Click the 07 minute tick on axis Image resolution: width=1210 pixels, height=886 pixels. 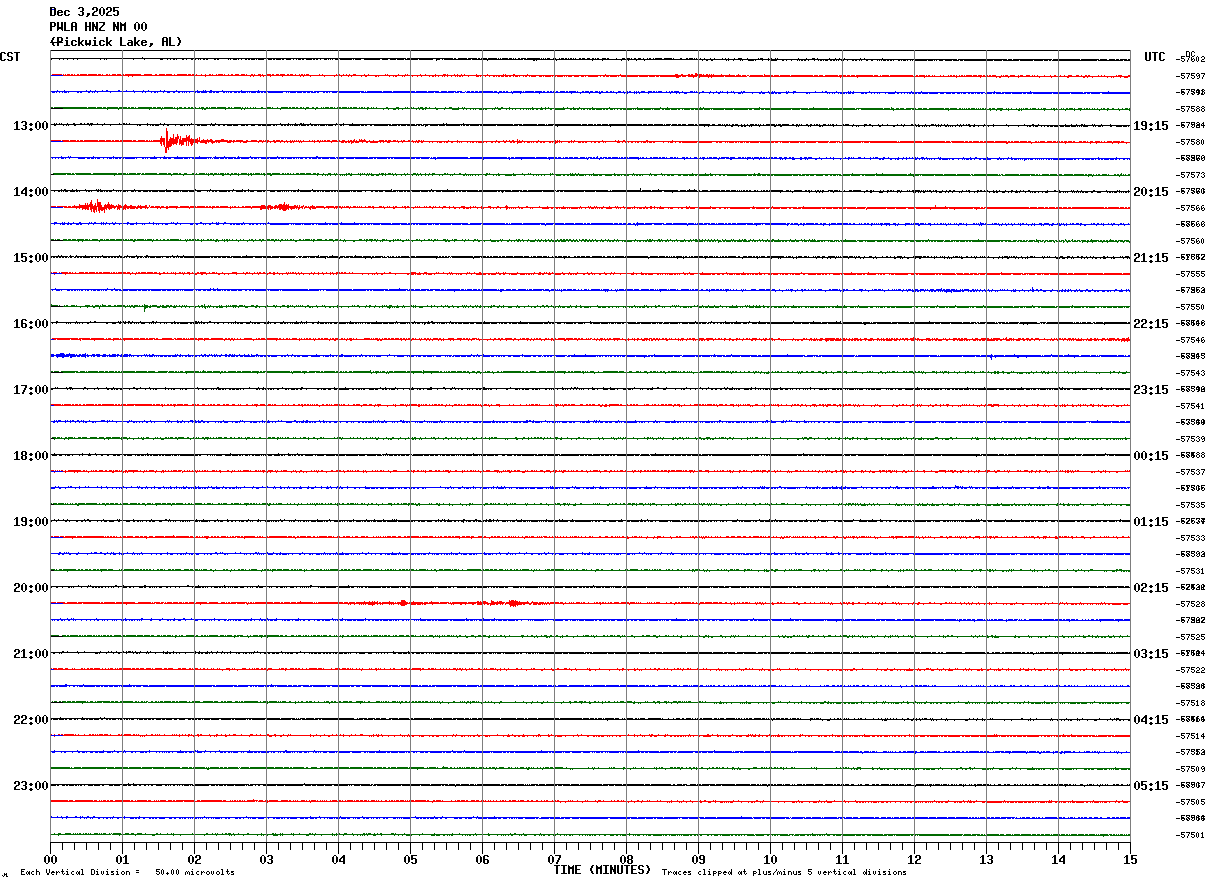(554, 859)
